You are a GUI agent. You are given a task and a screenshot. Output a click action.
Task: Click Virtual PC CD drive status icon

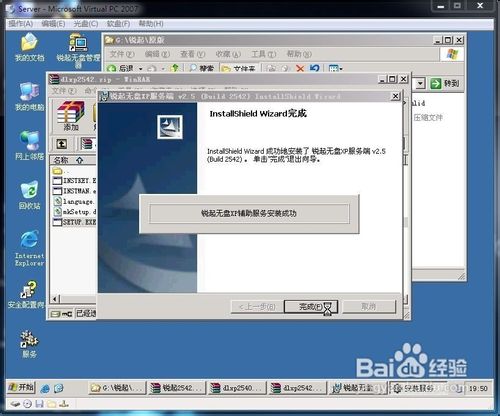tap(28, 404)
